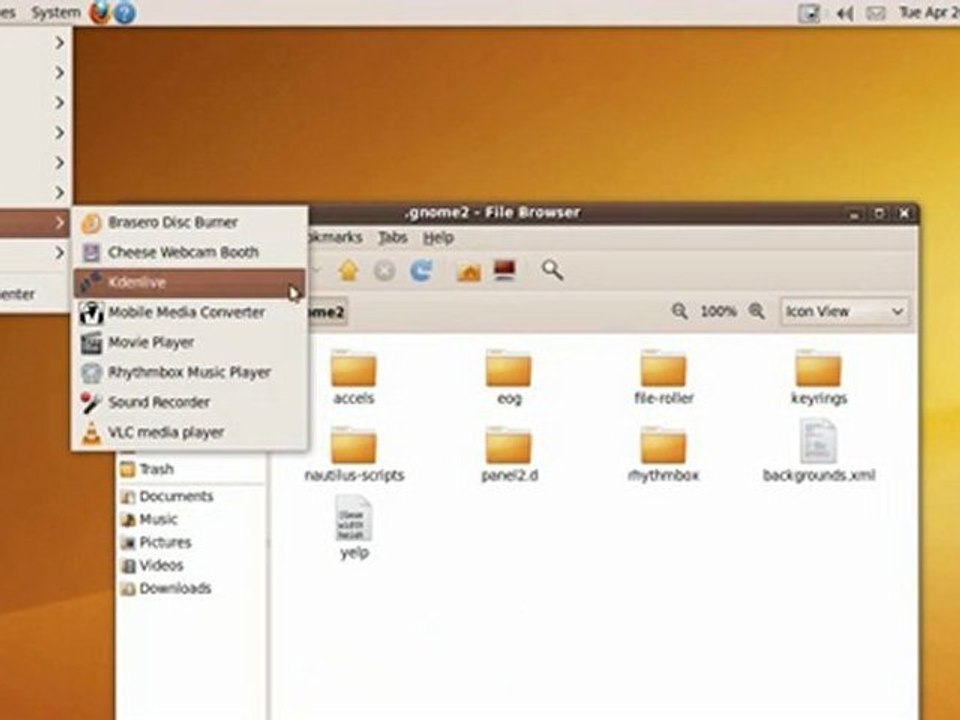960x720 pixels.
Task: Select the yelp file
Action: pos(354,528)
